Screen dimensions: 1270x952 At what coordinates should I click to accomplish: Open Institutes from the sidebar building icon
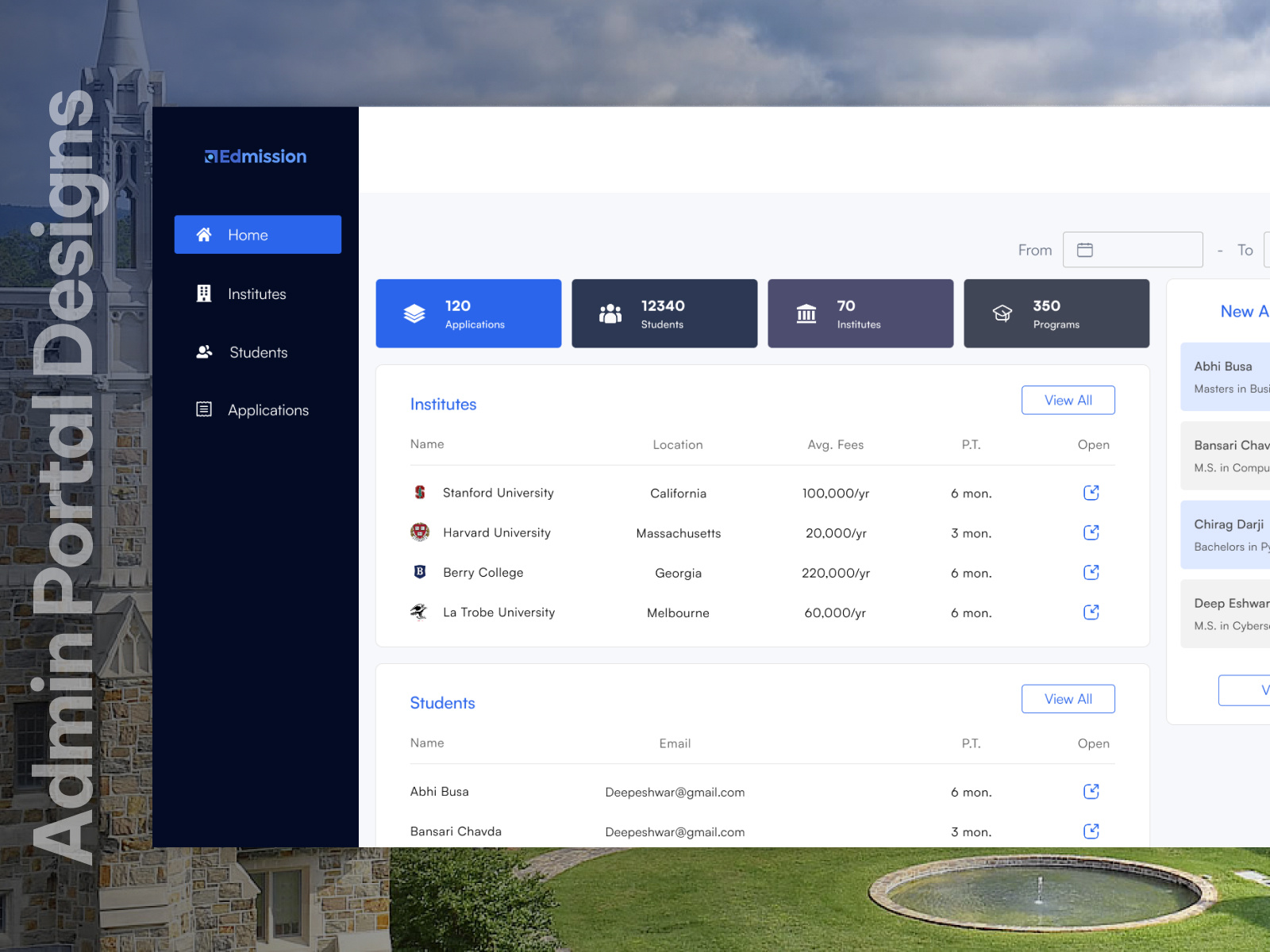pyautogui.click(x=204, y=294)
